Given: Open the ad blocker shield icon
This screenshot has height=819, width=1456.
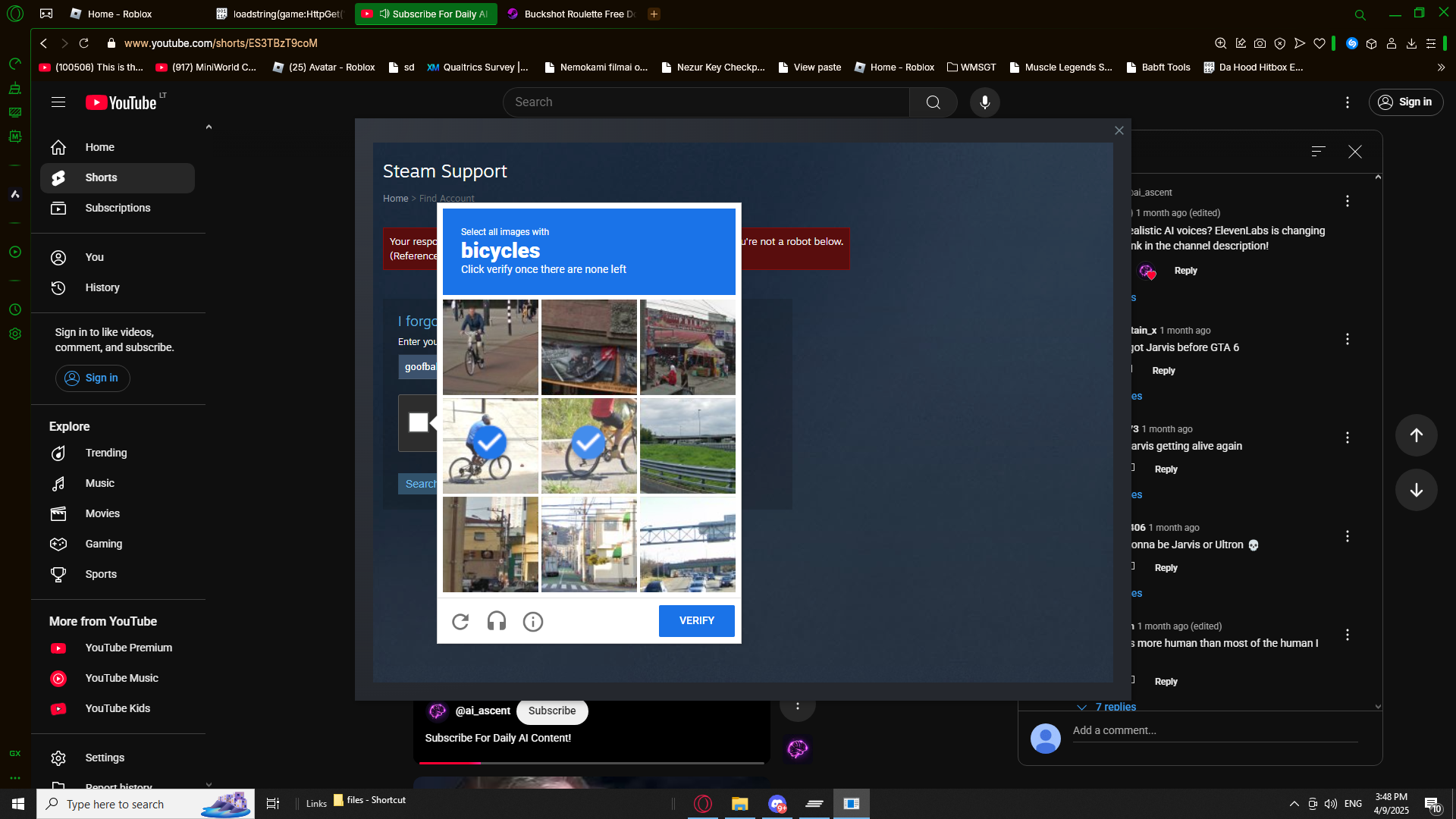Looking at the screenshot, I should 1280,43.
